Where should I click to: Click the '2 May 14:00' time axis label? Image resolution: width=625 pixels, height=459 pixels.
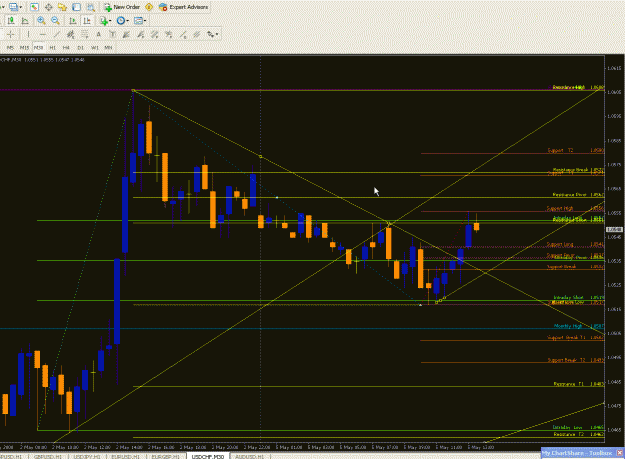(x=129, y=447)
